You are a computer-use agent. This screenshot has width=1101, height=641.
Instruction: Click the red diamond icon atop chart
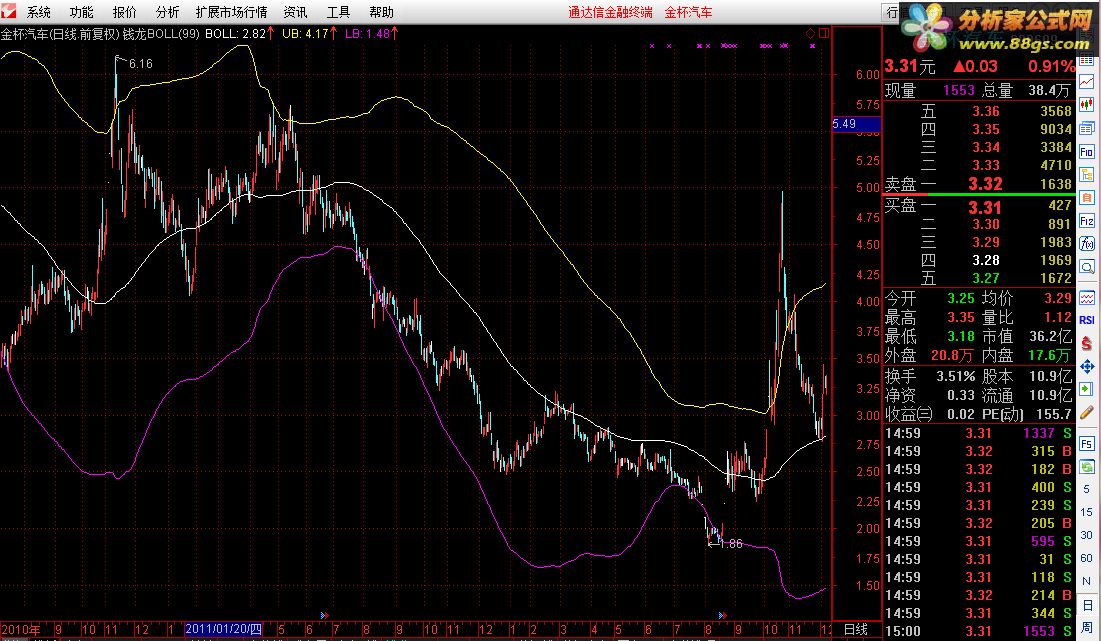[810, 33]
